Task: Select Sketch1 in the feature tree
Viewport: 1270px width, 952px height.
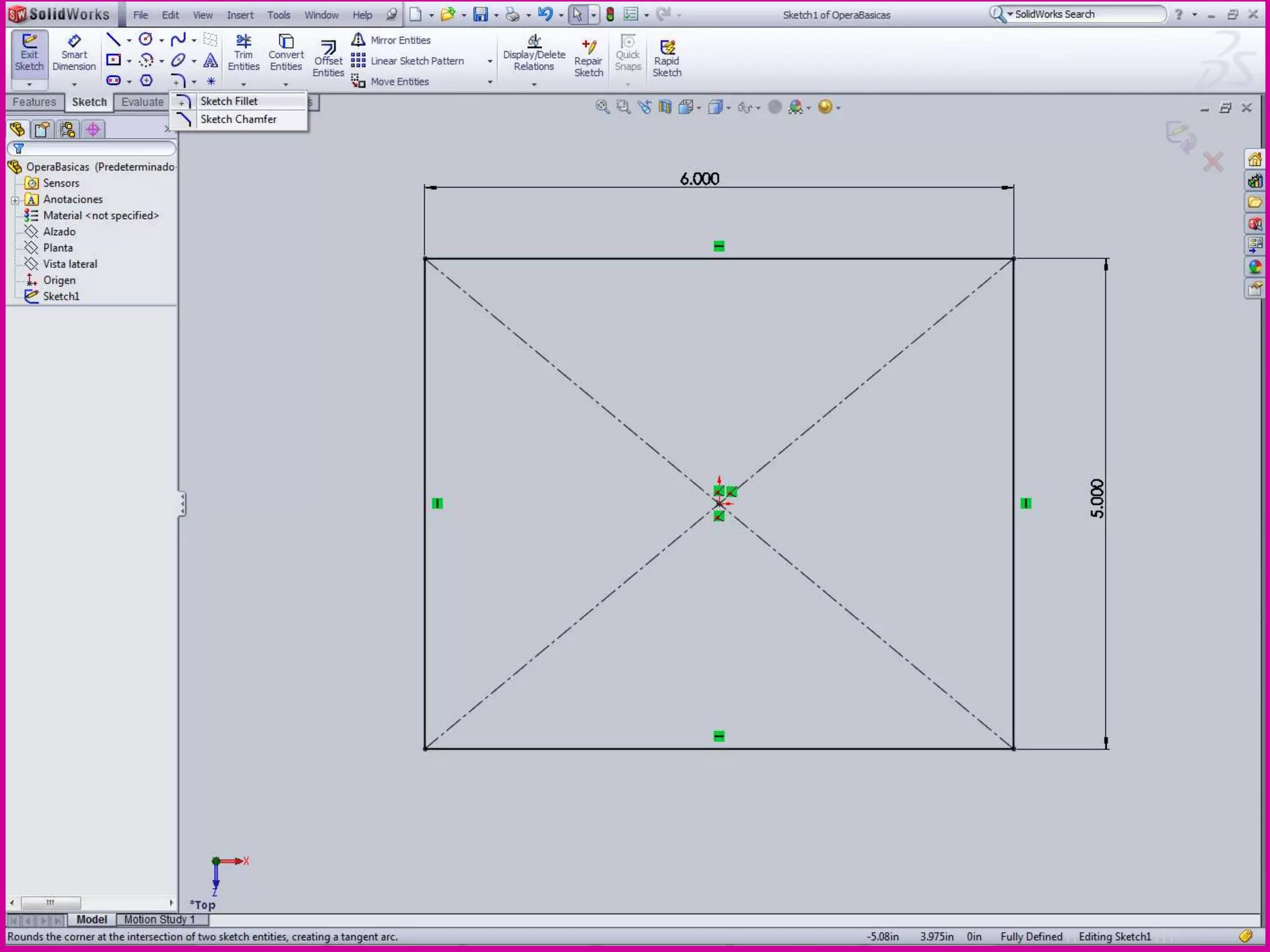Action: [x=61, y=296]
